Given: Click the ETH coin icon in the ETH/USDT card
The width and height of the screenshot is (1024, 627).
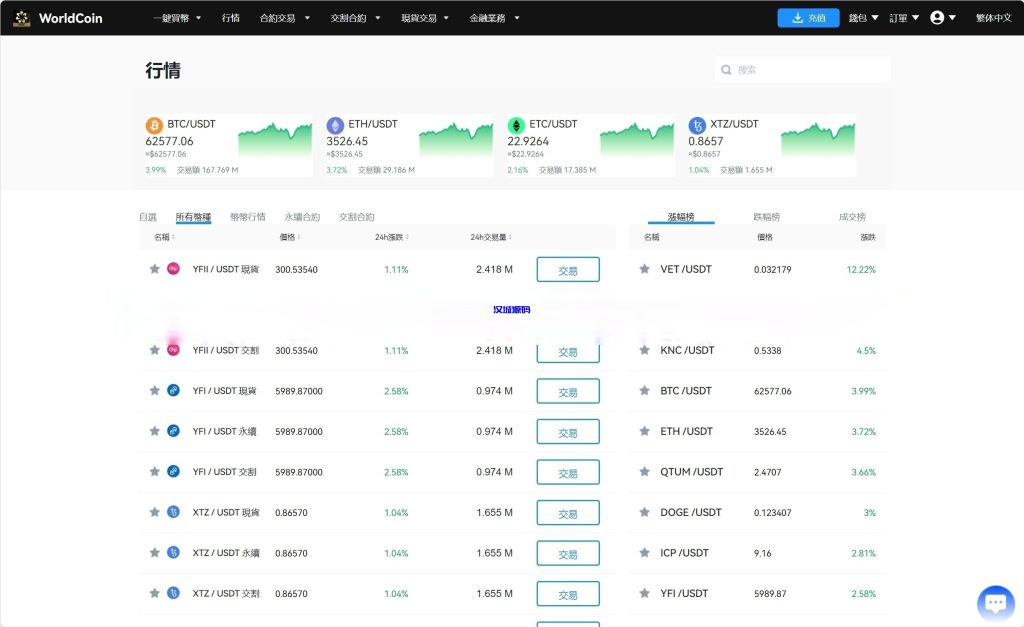Looking at the screenshot, I should tap(336, 125).
